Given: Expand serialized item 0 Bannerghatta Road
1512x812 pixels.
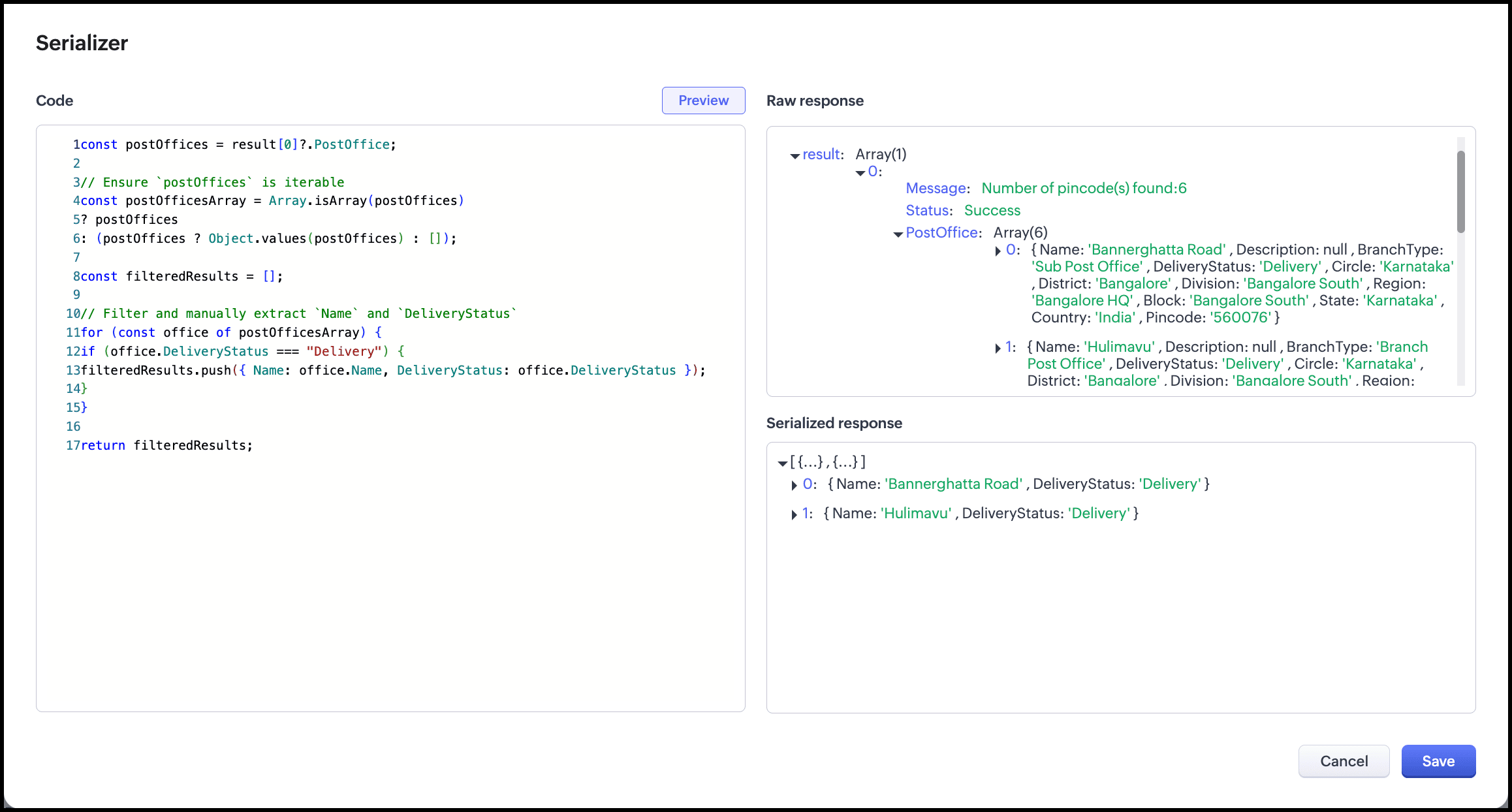Looking at the screenshot, I should (x=794, y=486).
